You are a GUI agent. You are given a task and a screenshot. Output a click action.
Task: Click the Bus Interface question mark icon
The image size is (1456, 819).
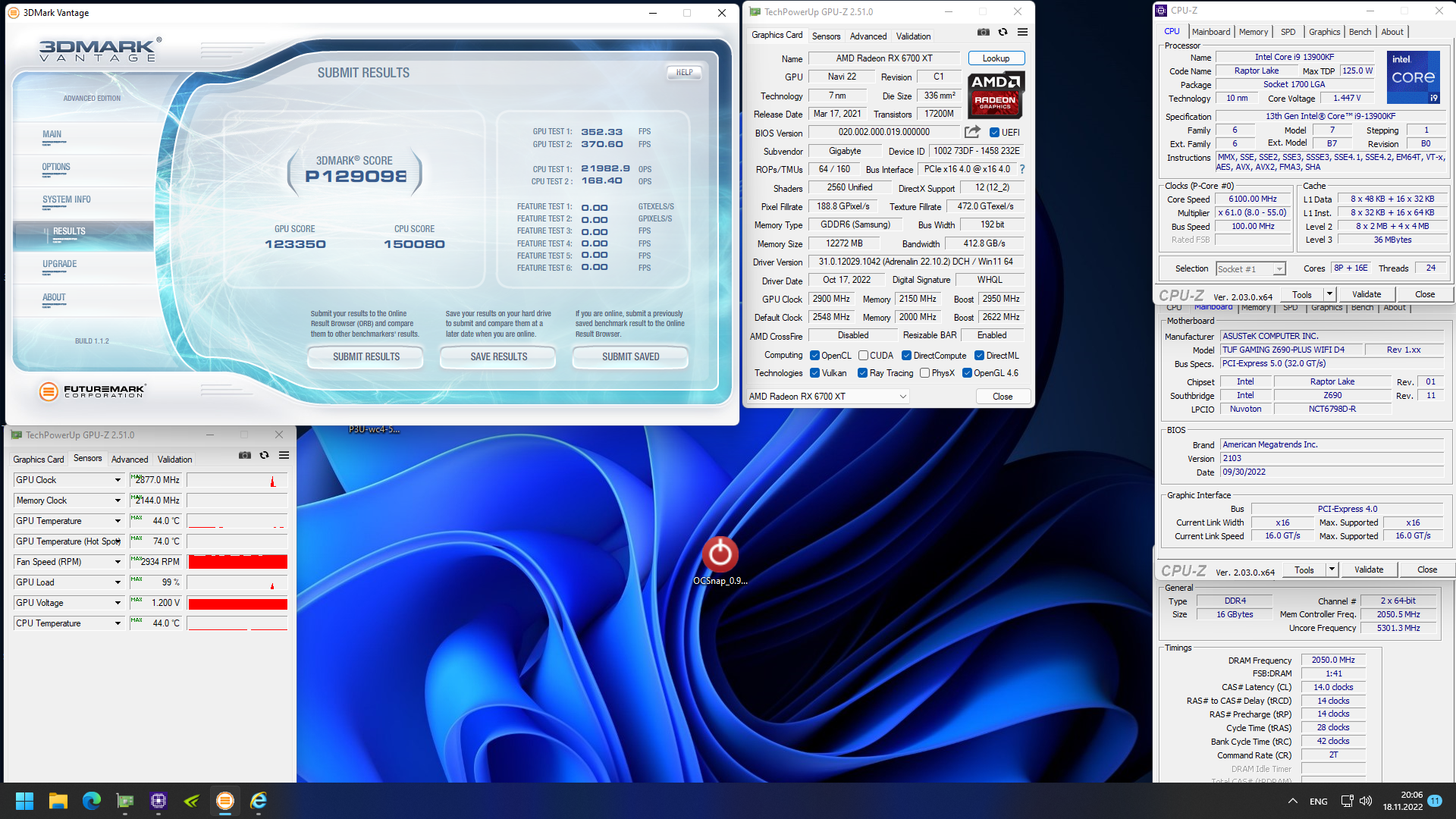pyautogui.click(x=1022, y=169)
